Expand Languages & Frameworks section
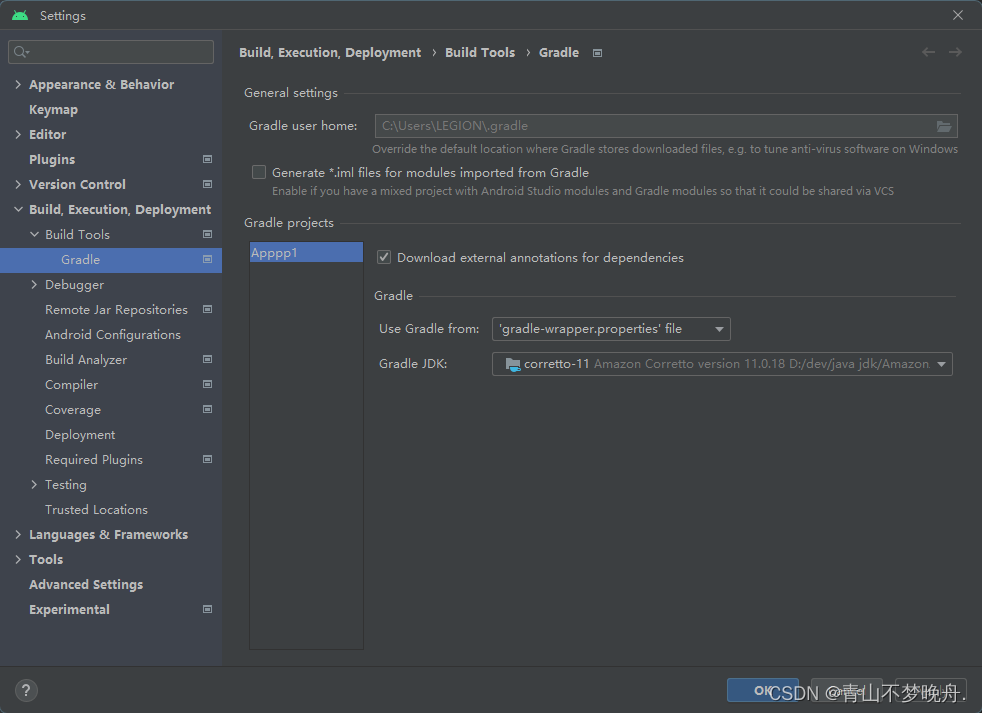Viewport: 982px width, 713px height. coord(18,534)
